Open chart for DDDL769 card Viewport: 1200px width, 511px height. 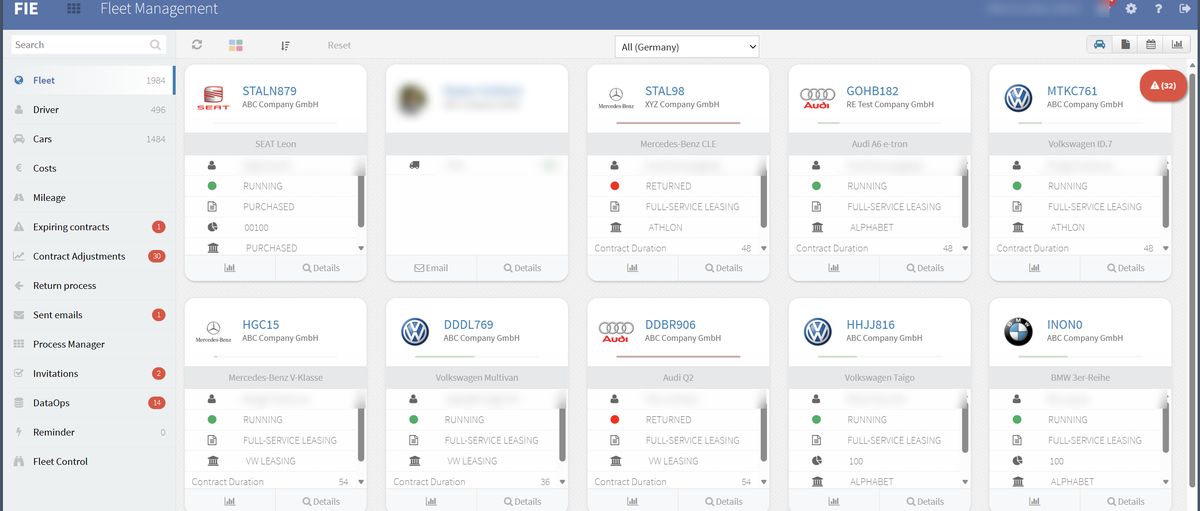tap(431, 501)
